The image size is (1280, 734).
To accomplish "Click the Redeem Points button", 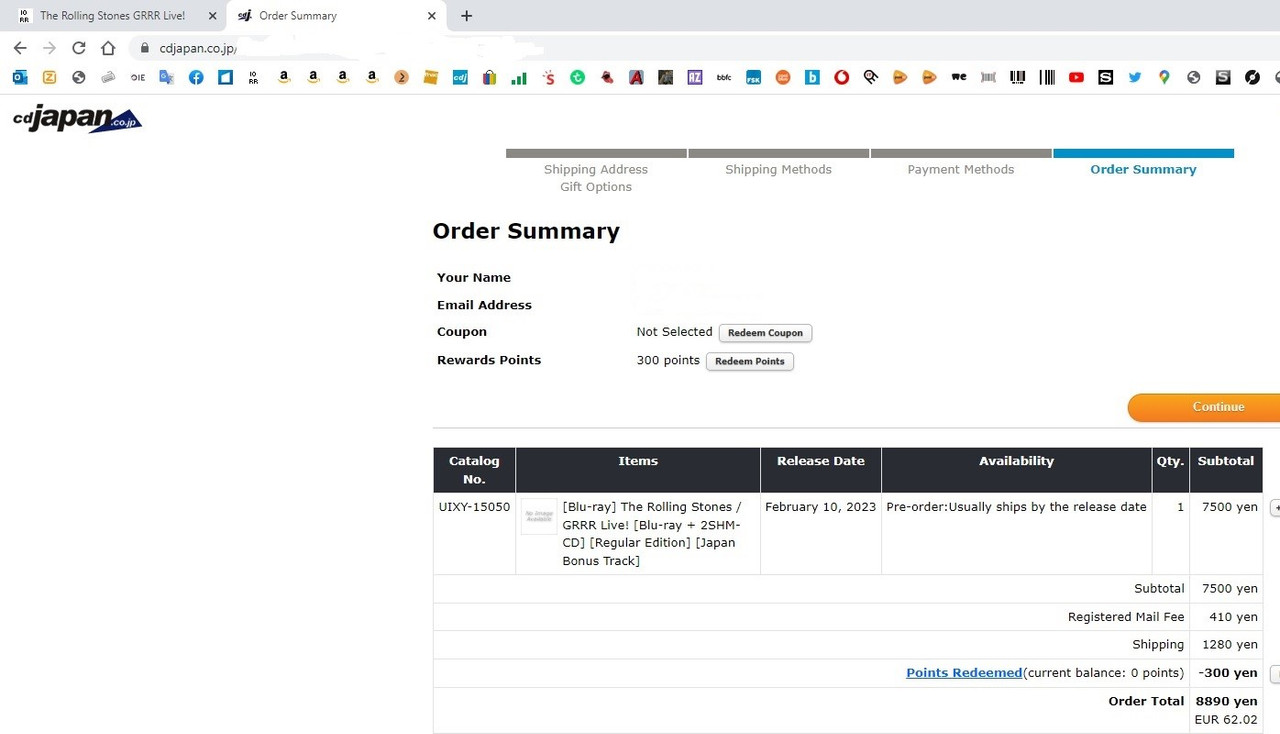I will coord(749,361).
